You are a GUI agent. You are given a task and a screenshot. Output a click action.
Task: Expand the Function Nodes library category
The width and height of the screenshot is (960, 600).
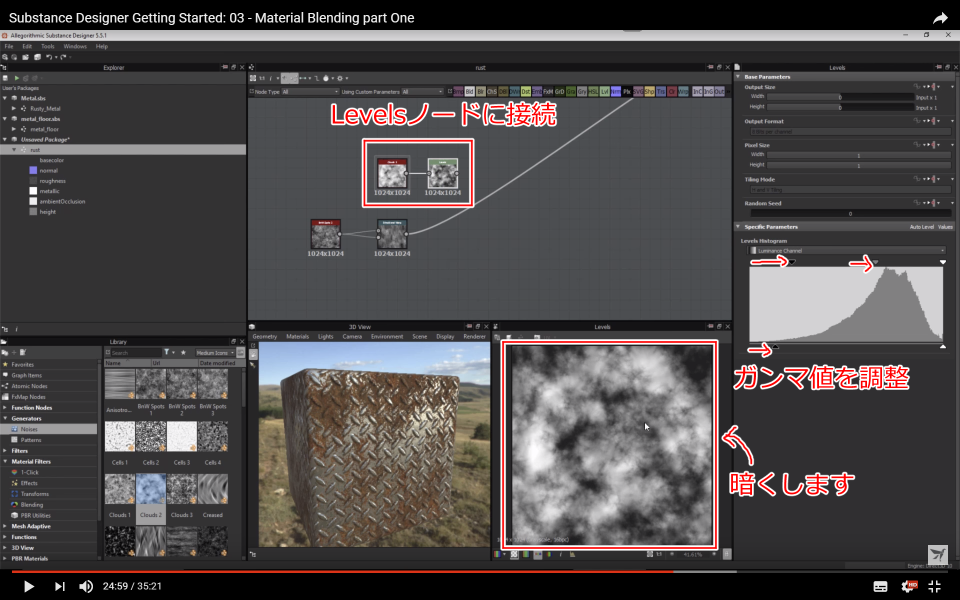click(x=6, y=407)
